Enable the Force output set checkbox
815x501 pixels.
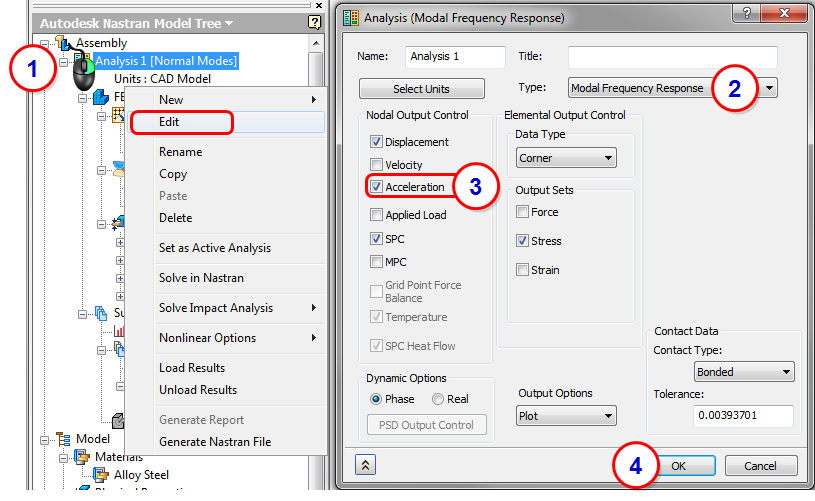pos(522,212)
